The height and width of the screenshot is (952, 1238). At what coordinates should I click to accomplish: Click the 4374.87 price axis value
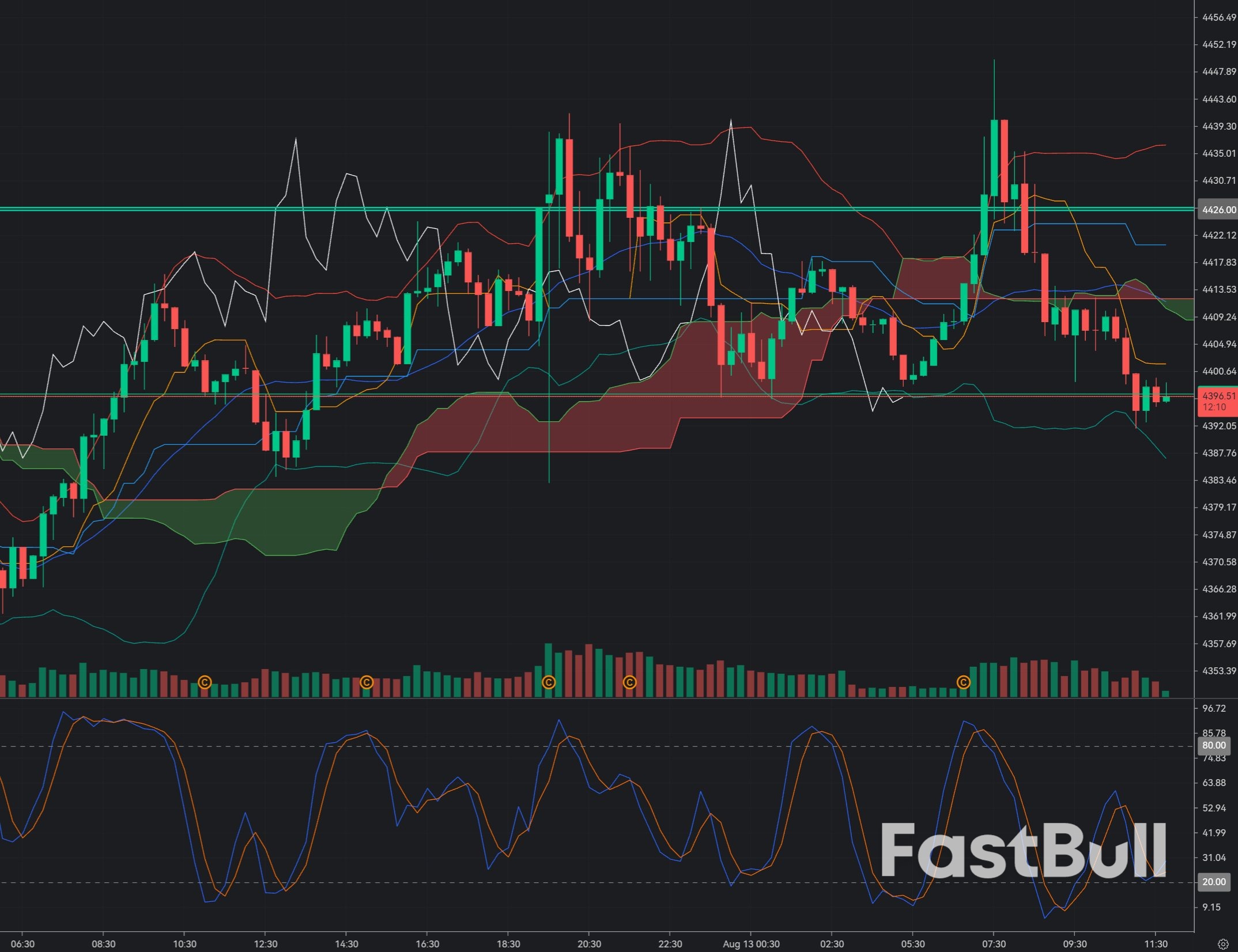[1219, 535]
